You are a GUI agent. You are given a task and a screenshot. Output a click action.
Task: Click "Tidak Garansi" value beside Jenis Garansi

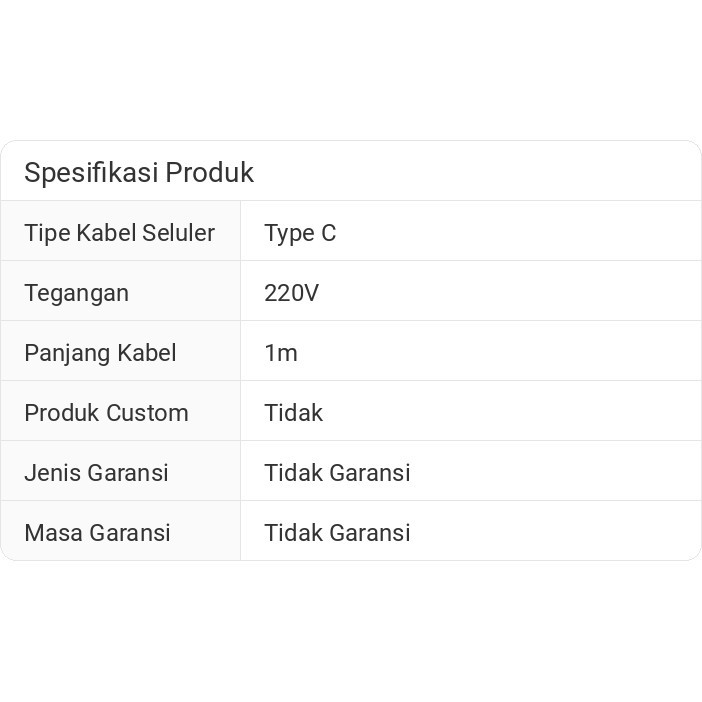(x=337, y=473)
